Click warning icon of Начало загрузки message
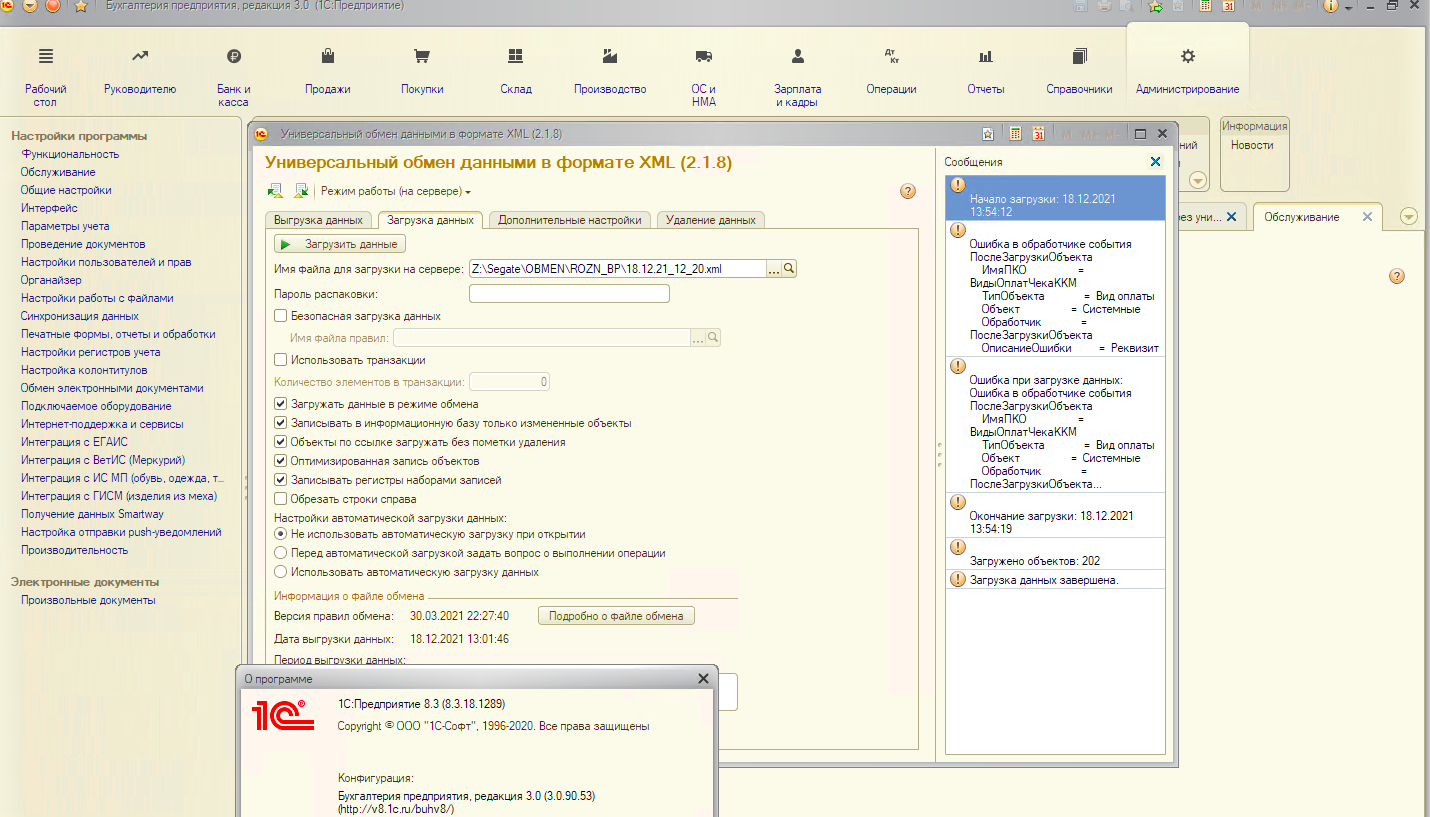The height and width of the screenshot is (817, 1430). [957, 185]
